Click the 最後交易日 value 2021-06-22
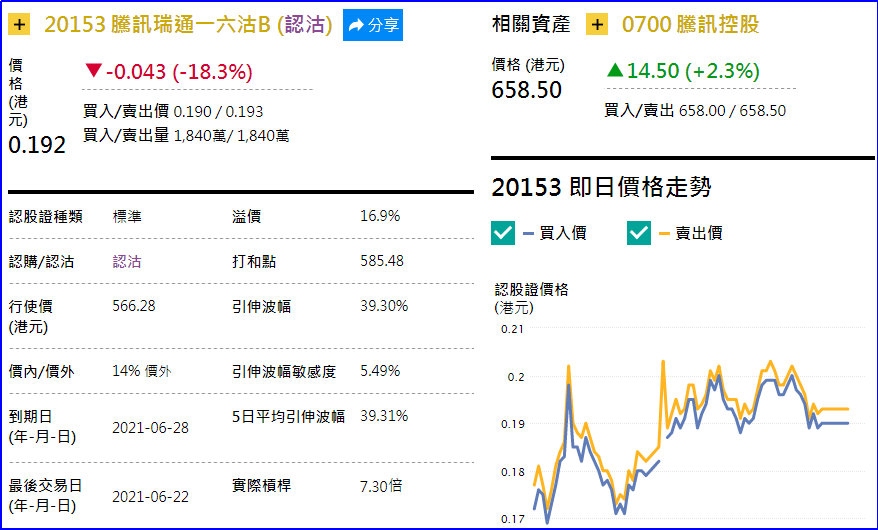 [x=151, y=497]
